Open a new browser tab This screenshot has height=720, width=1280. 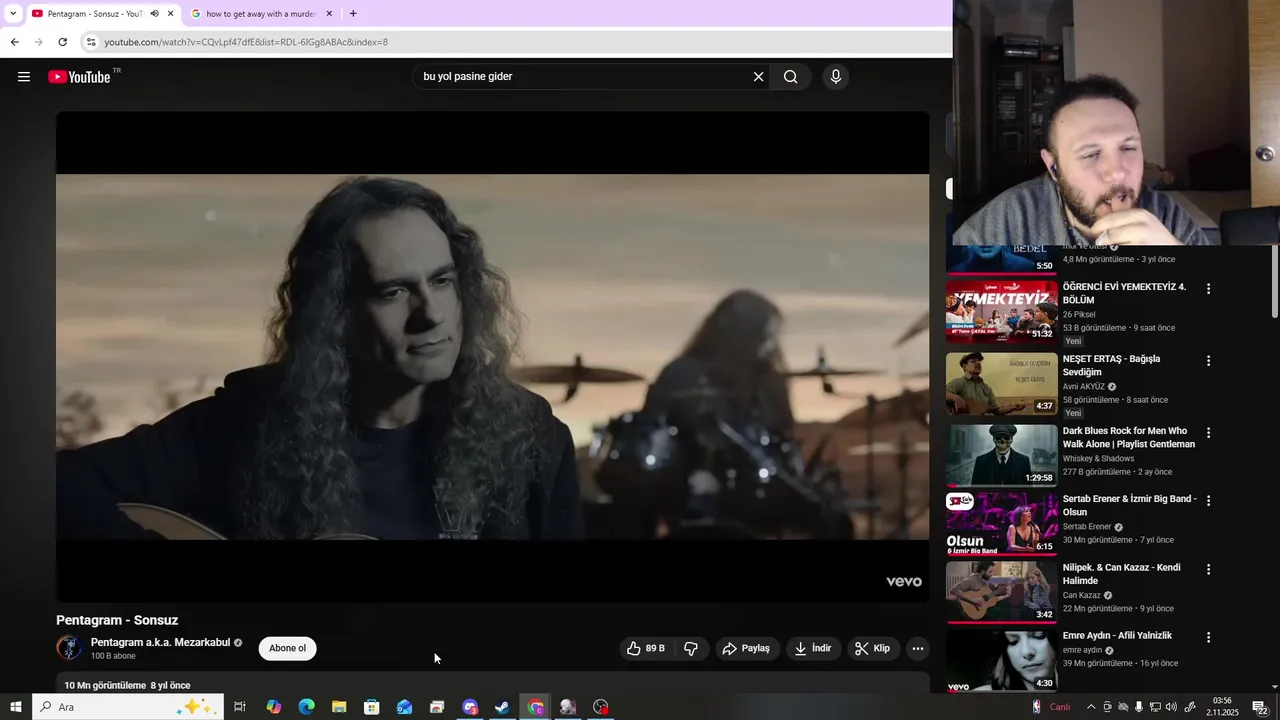tap(353, 14)
